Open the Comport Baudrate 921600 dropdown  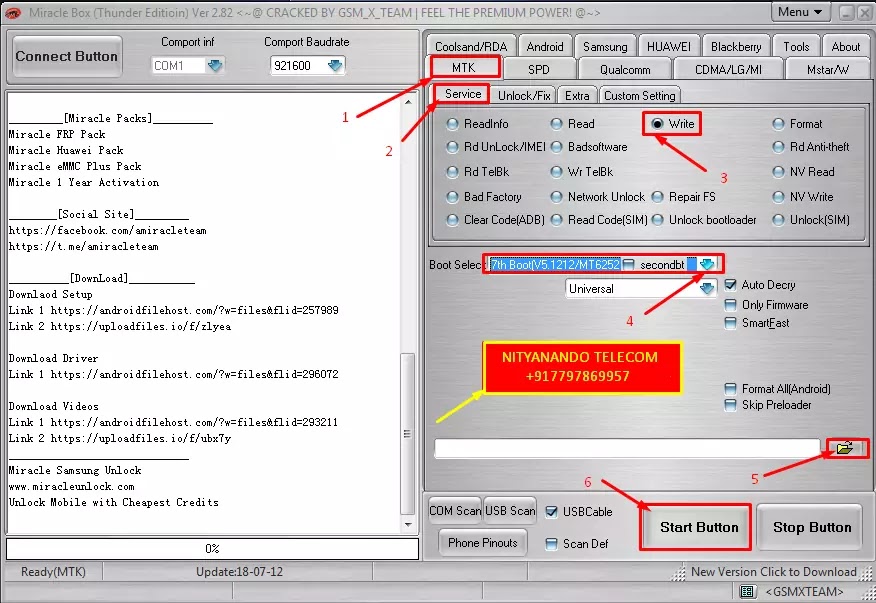click(335, 66)
